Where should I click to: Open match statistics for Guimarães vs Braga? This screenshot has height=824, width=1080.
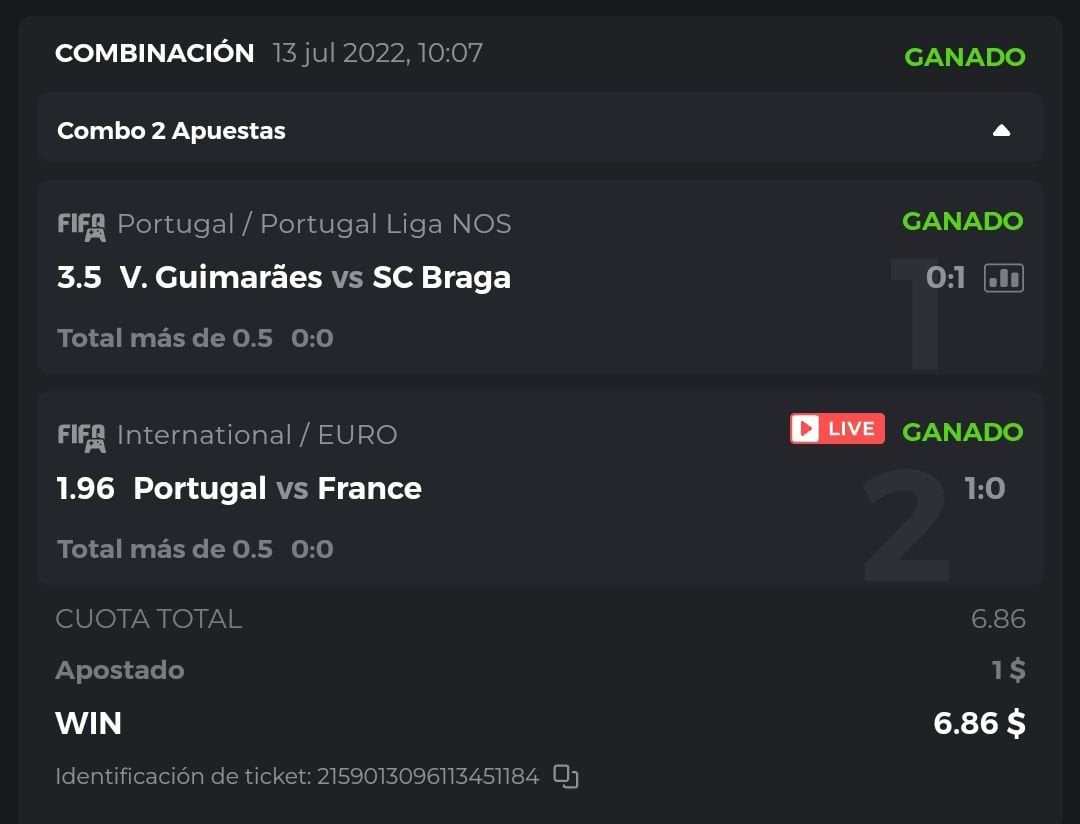(x=1003, y=278)
